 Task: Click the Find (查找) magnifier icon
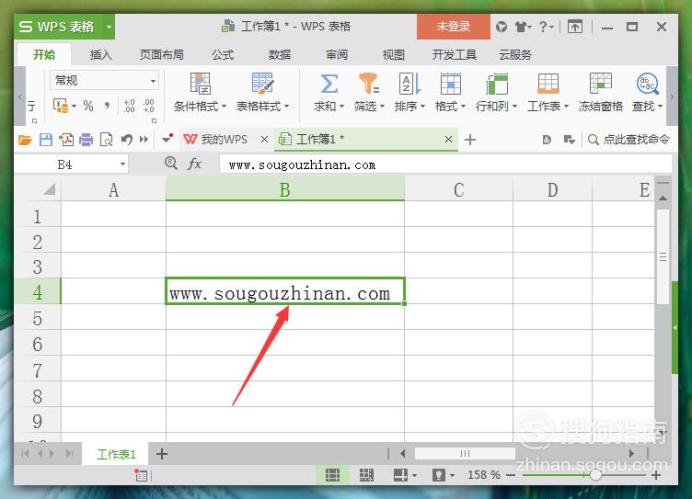[x=647, y=84]
